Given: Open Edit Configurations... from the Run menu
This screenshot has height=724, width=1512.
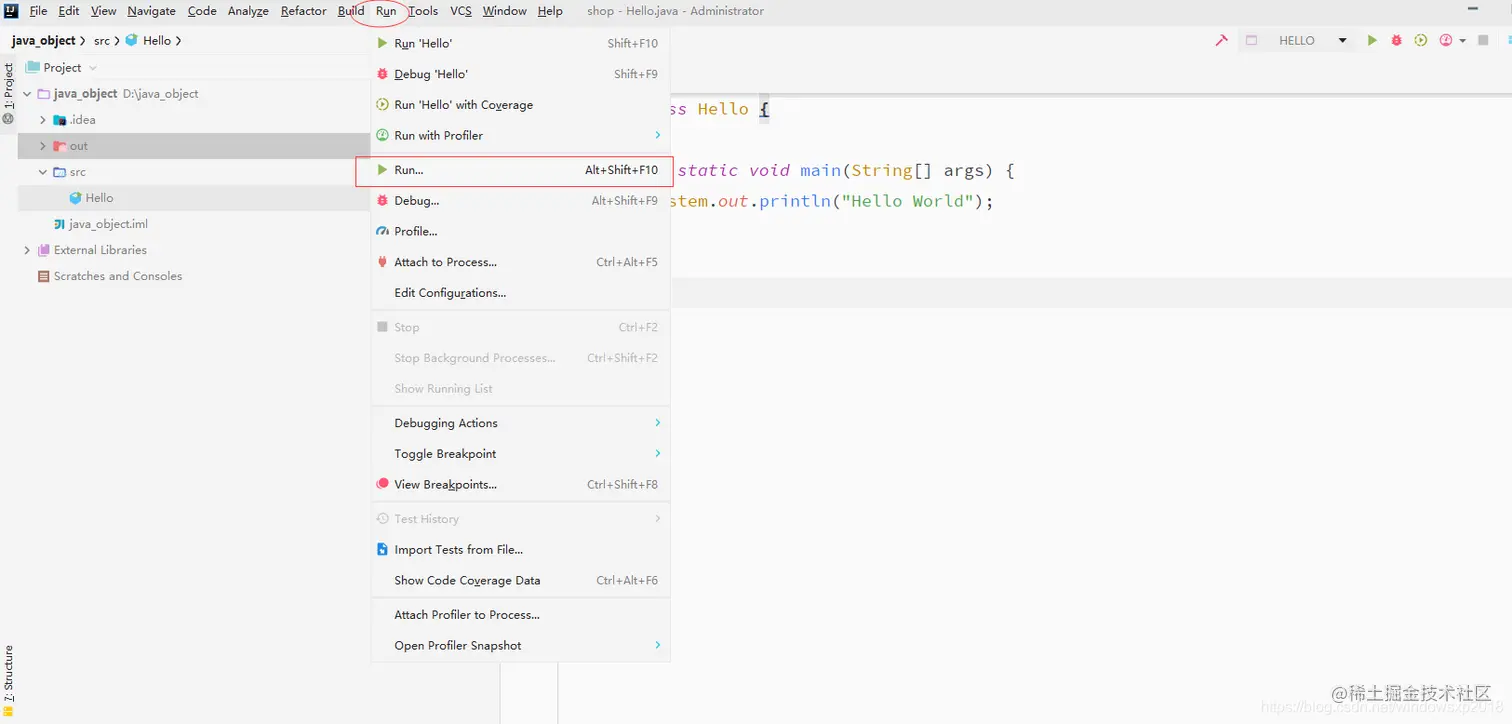Looking at the screenshot, I should pyautogui.click(x=520, y=293).
